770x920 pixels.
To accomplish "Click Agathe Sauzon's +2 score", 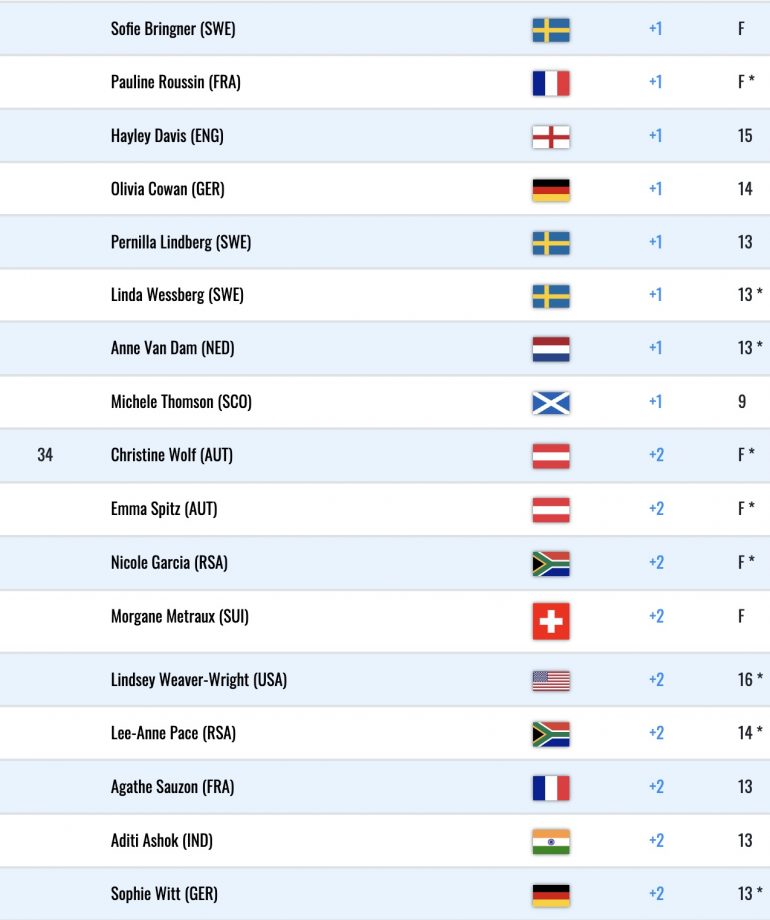I will click(656, 786).
